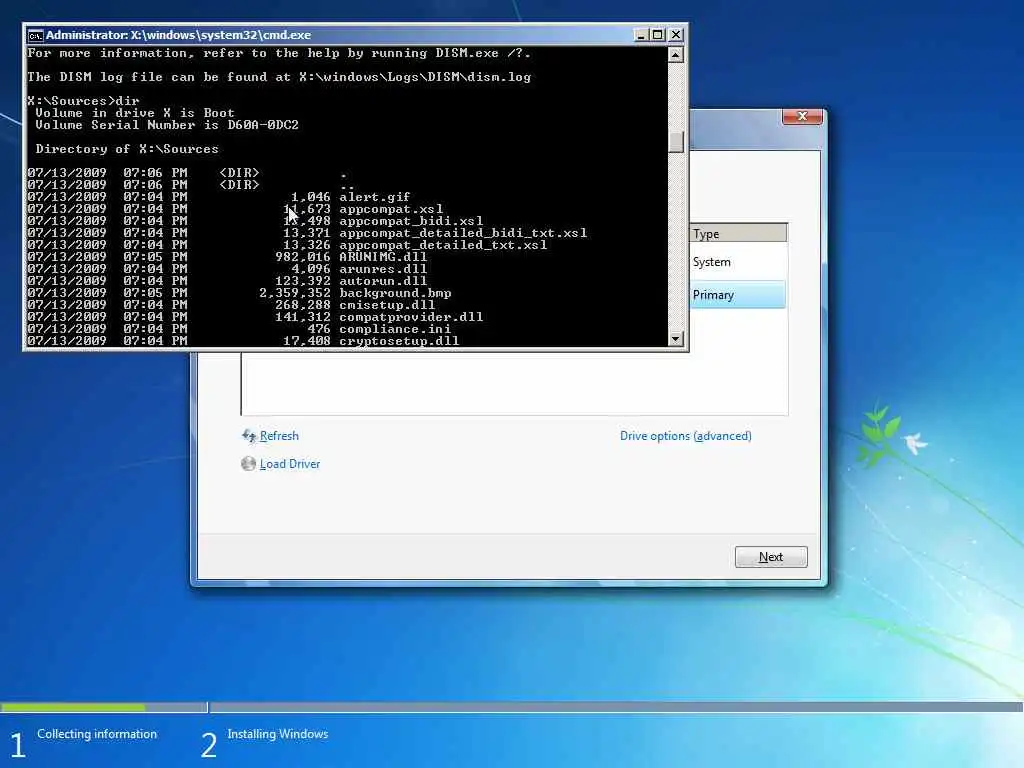This screenshot has width=1024, height=768.
Task: Click the alert.gif file entry
Action: pos(375,197)
